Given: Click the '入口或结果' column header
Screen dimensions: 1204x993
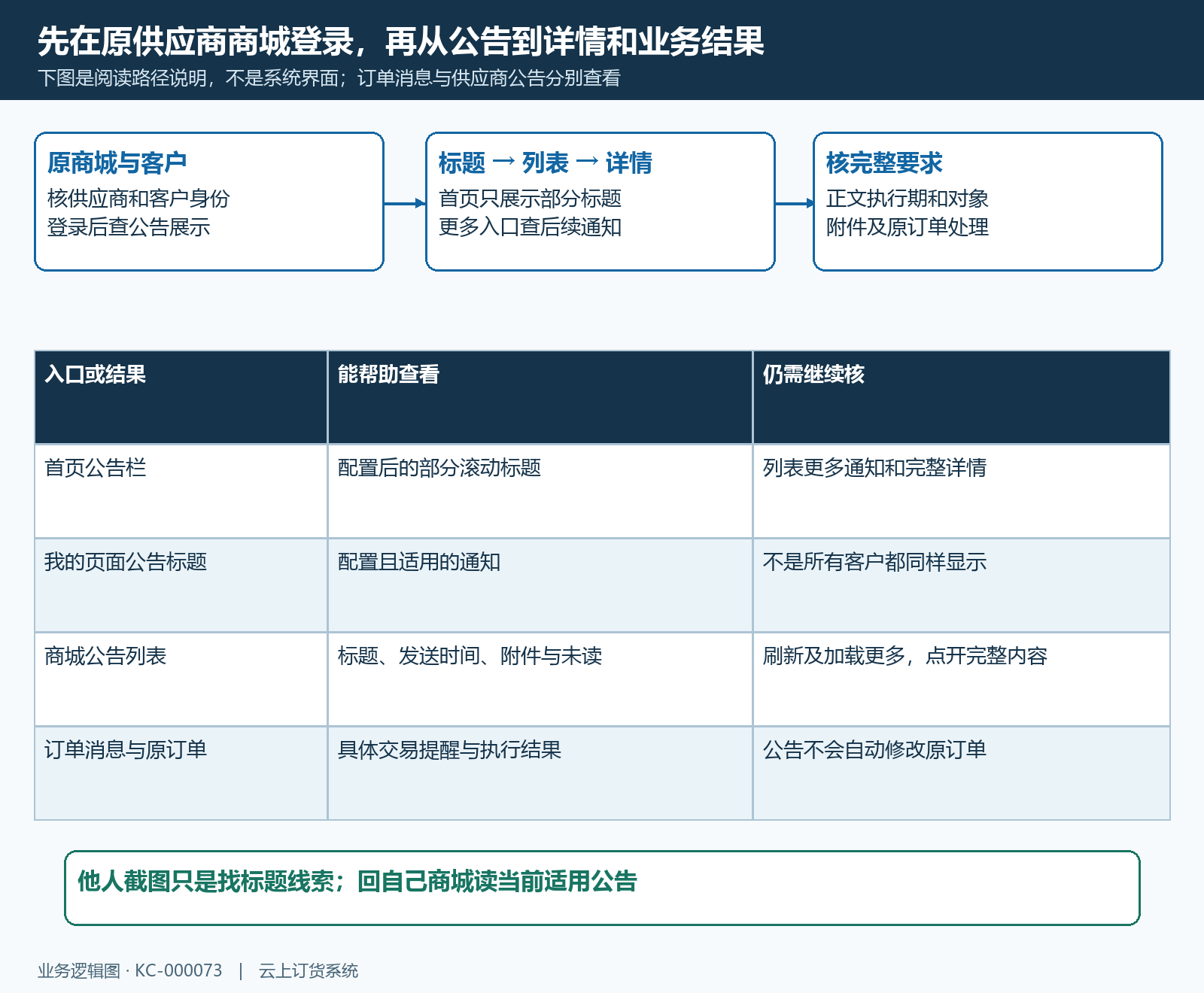Looking at the screenshot, I should 181,397.
